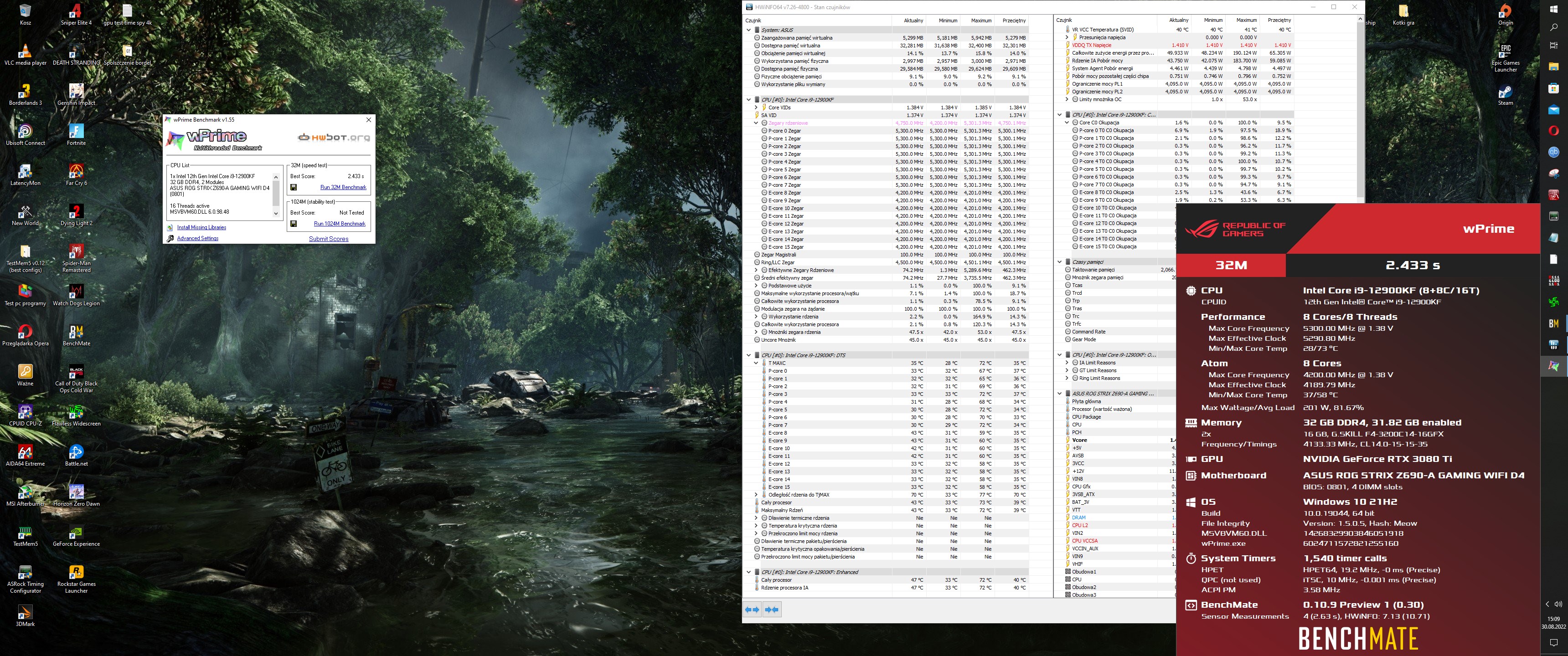The height and width of the screenshot is (656, 1568).
Task: Collapse T MAXC temperatures list
Action: click(x=756, y=363)
